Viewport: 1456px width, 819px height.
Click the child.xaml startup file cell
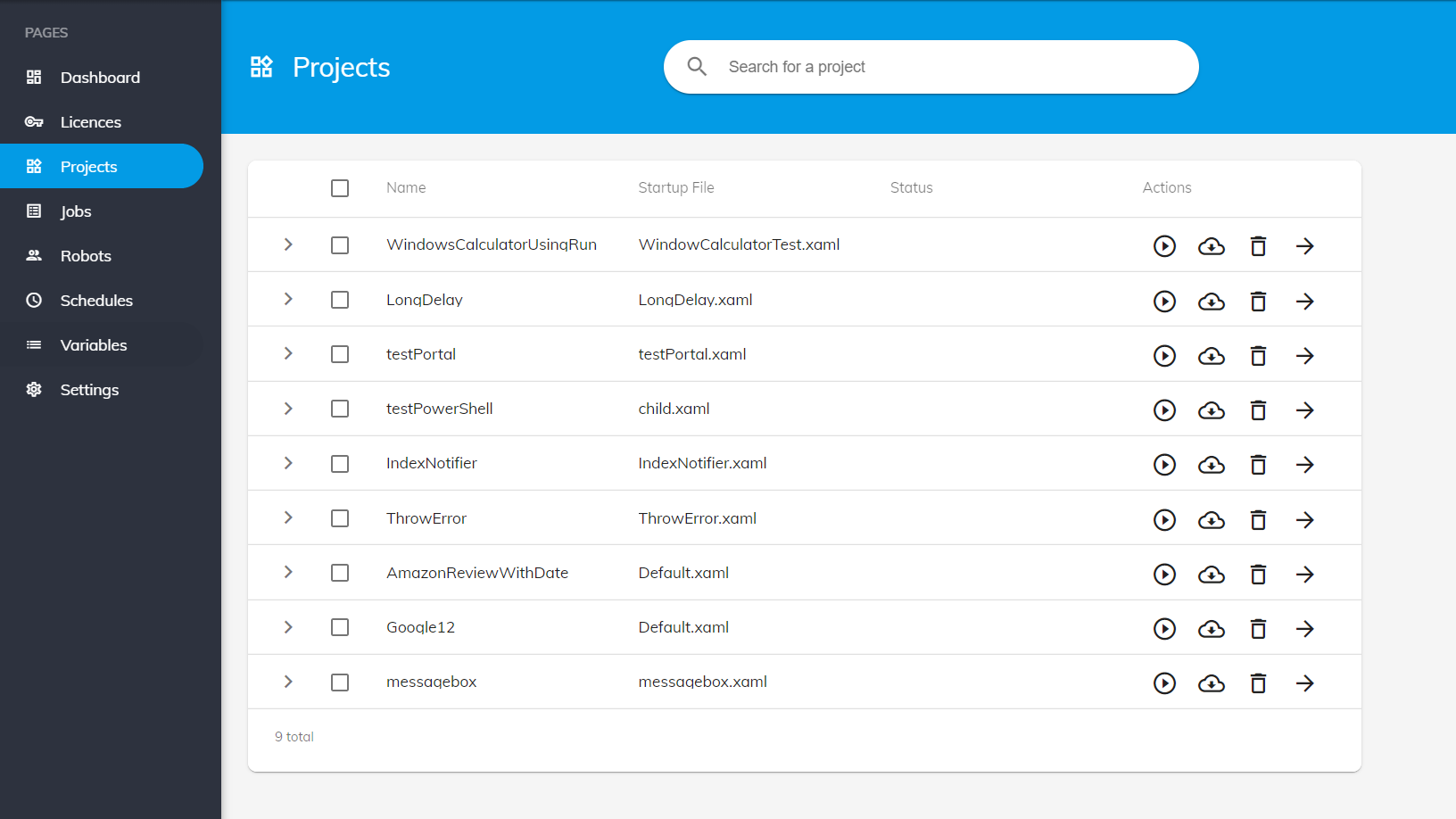coord(674,409)
